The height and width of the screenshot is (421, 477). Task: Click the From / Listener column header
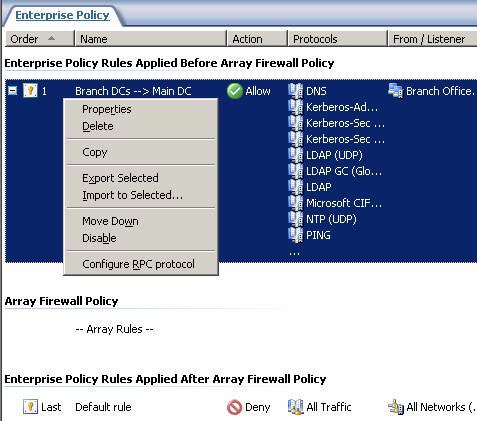(432, 39)
